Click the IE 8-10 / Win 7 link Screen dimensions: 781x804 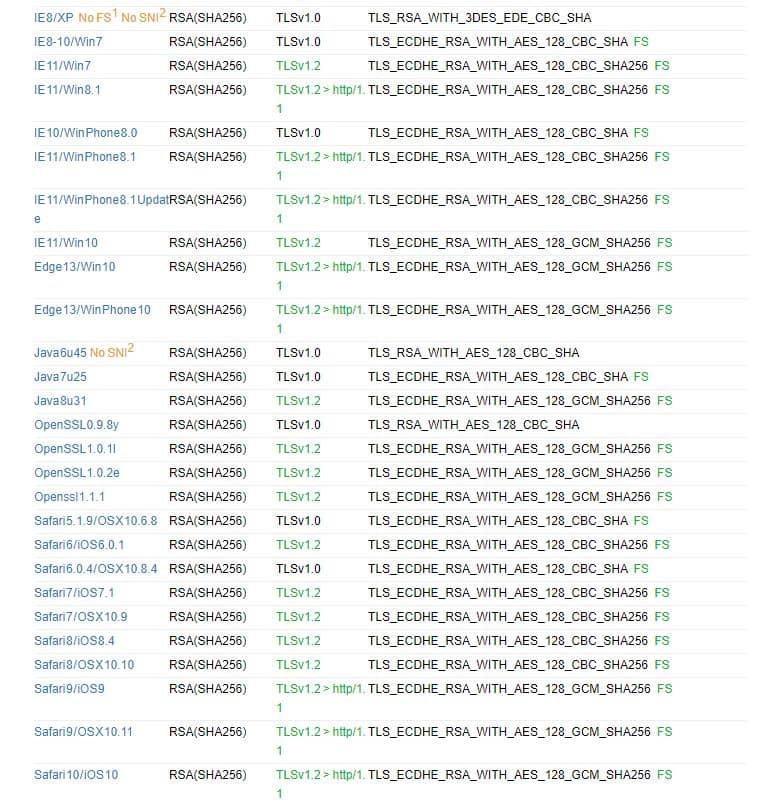point(68,42)
